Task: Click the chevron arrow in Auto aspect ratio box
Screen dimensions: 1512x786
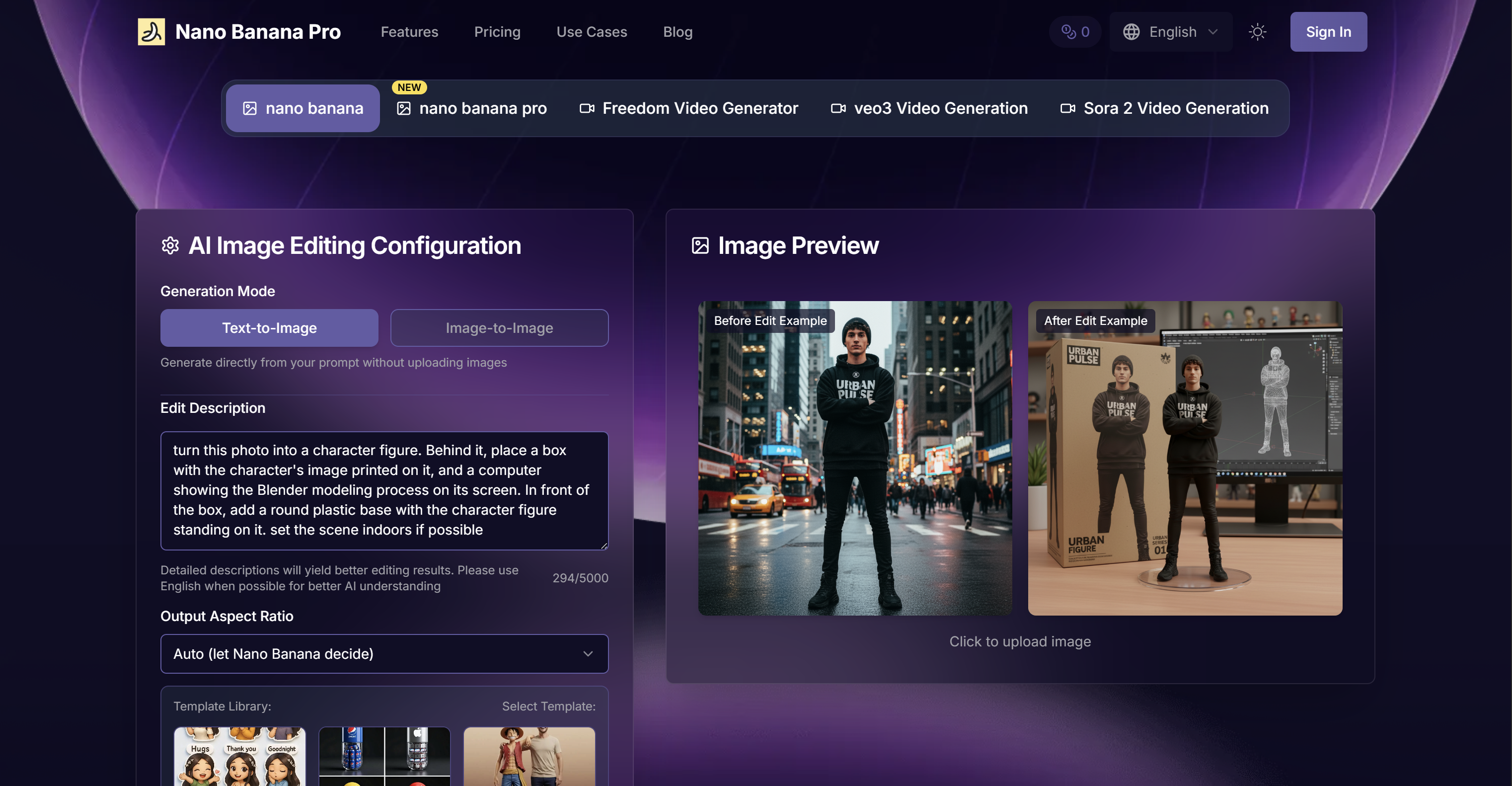Action: [x=588, y=653]
